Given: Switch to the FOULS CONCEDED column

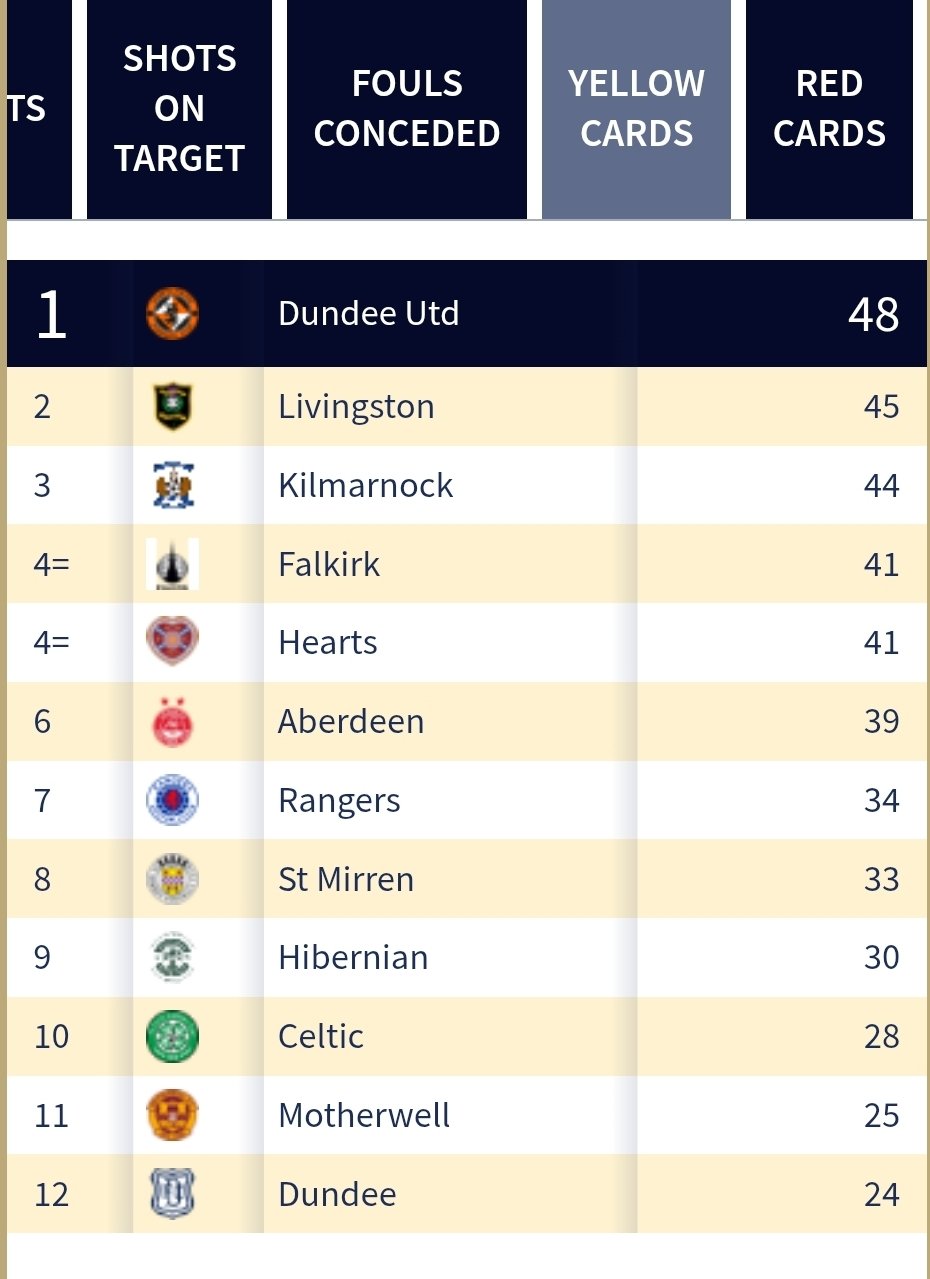Looking at the screenshot, I should [x=406, y=108].
